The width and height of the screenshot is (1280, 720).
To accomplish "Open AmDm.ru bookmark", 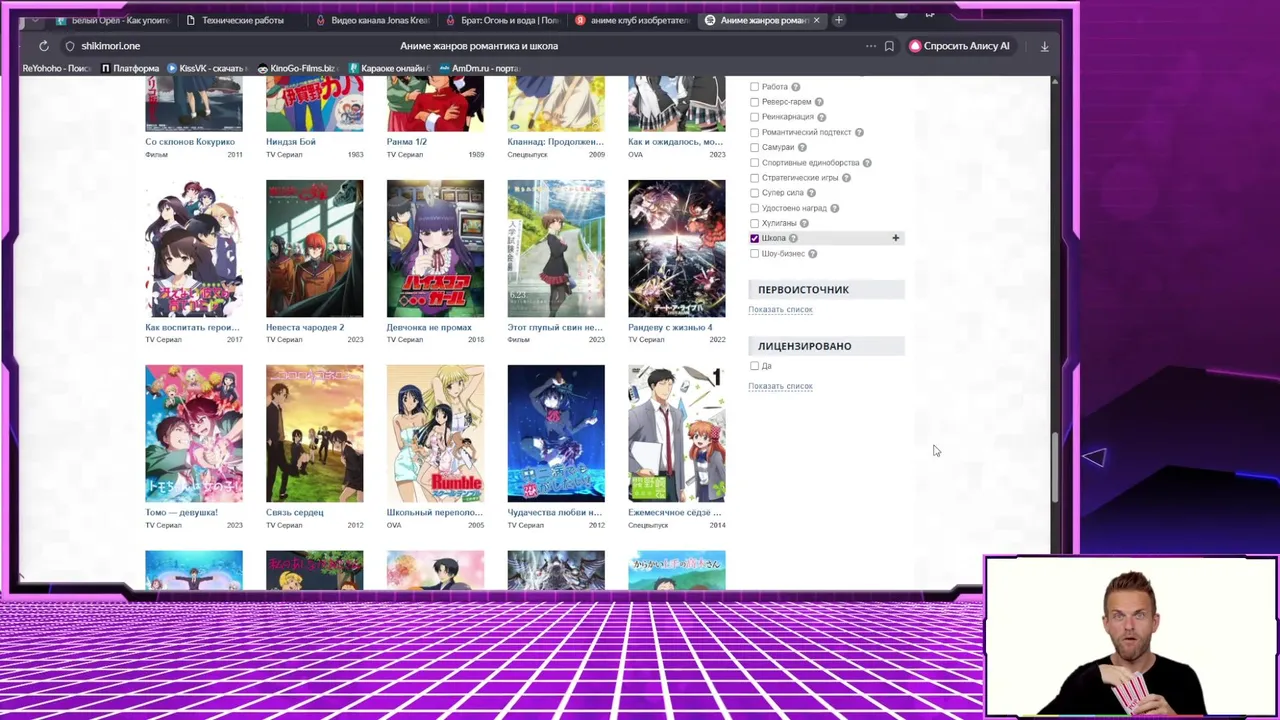I will tap(479, 68).
